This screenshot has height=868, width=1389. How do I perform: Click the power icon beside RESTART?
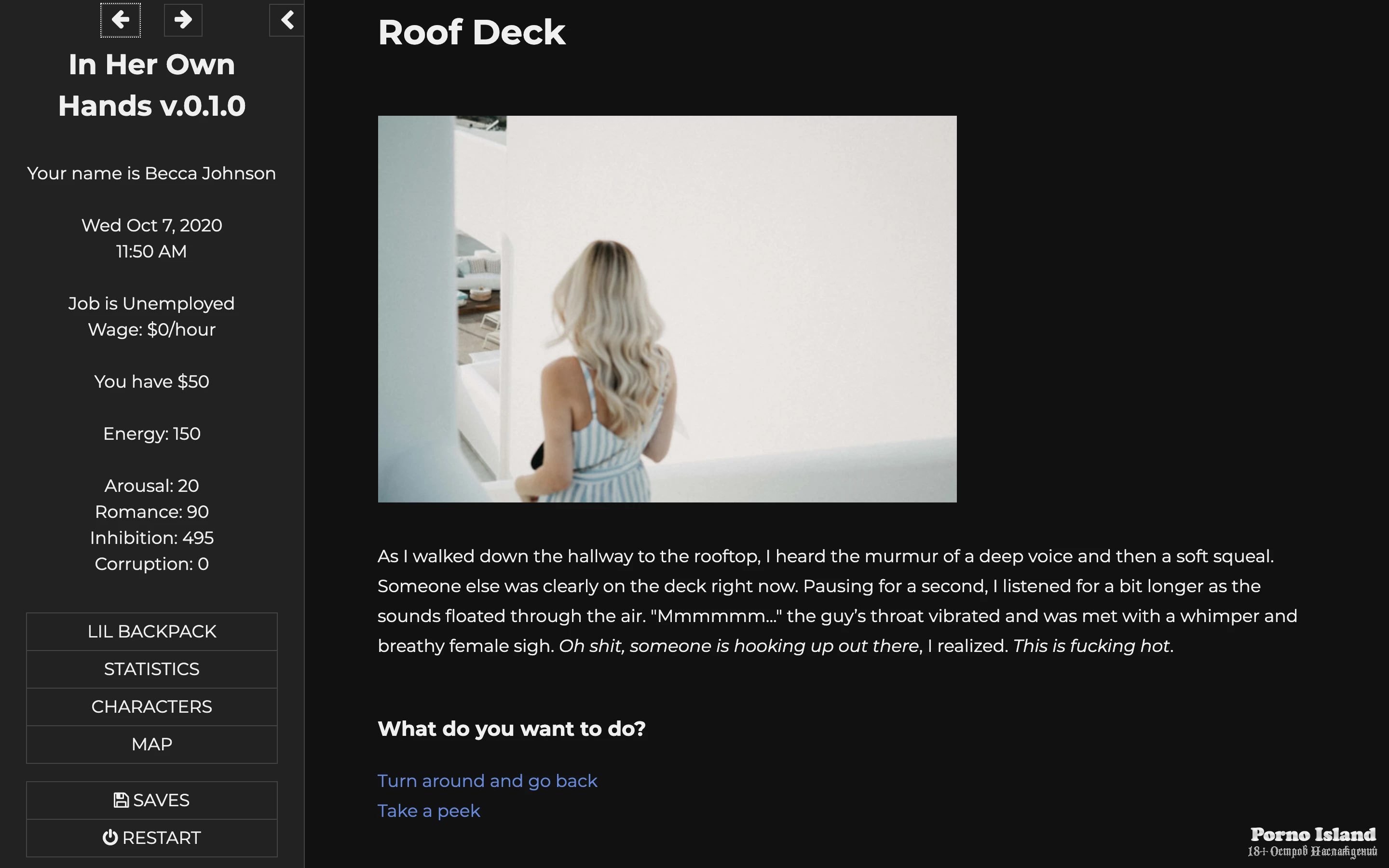click(x=109, y=838)
